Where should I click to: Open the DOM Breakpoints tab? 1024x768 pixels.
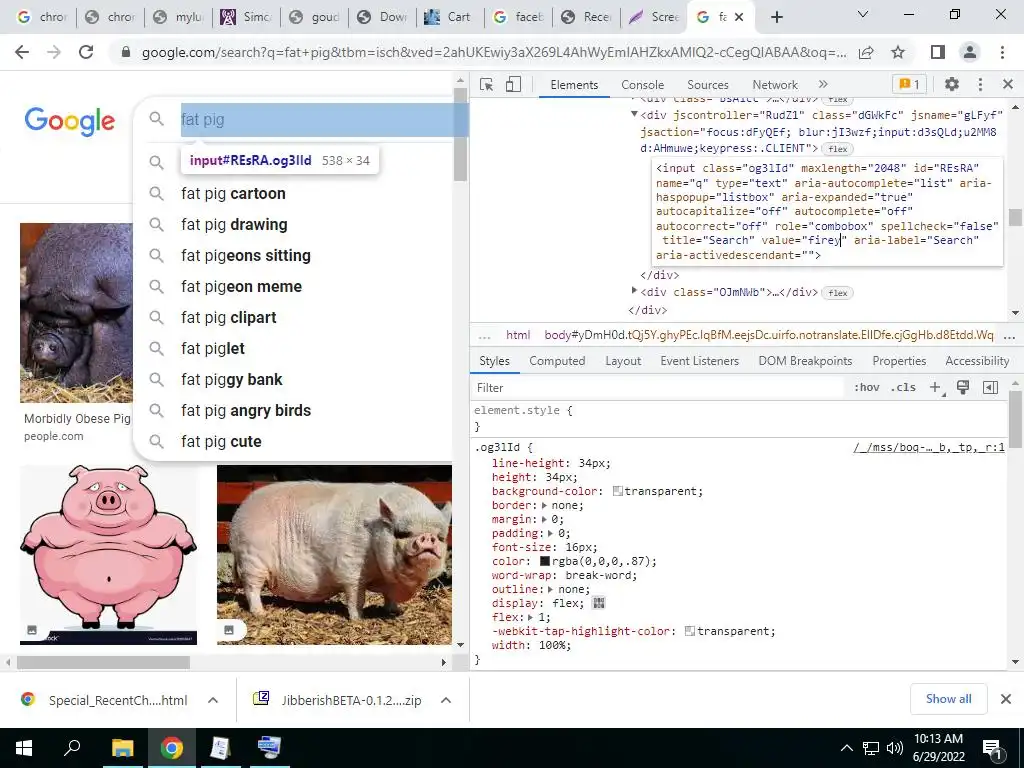tap(805, 361)
